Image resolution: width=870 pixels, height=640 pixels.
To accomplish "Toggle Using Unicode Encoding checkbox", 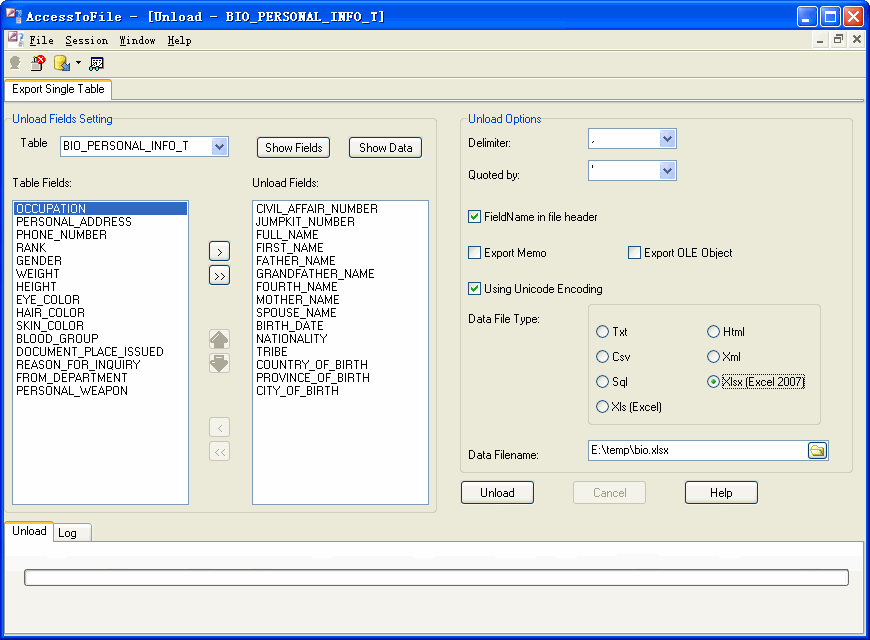I will tap(474, 288).
